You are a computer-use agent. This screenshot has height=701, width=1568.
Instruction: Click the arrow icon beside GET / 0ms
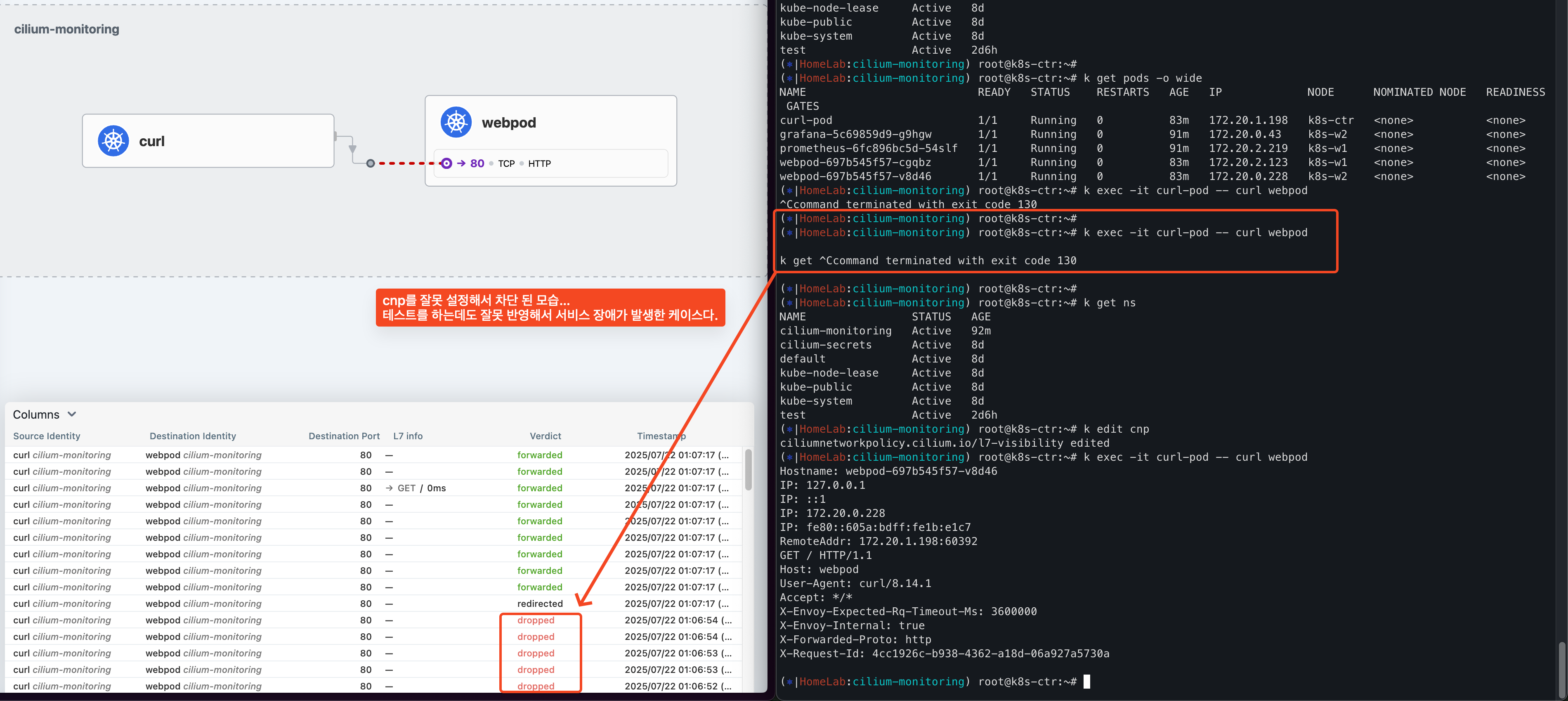pyautogui.click(x=389, y=488)
